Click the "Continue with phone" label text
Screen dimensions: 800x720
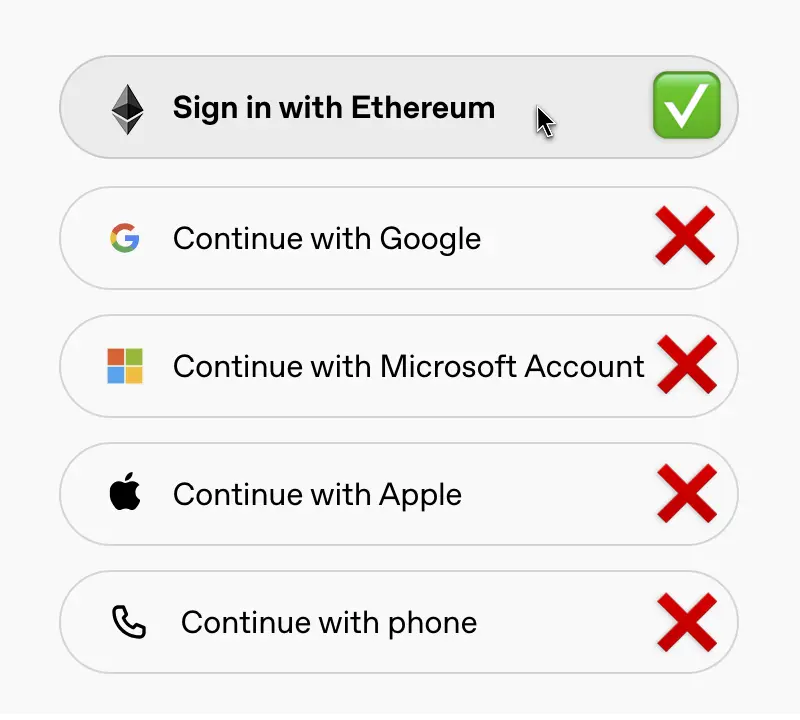(329, 624)
